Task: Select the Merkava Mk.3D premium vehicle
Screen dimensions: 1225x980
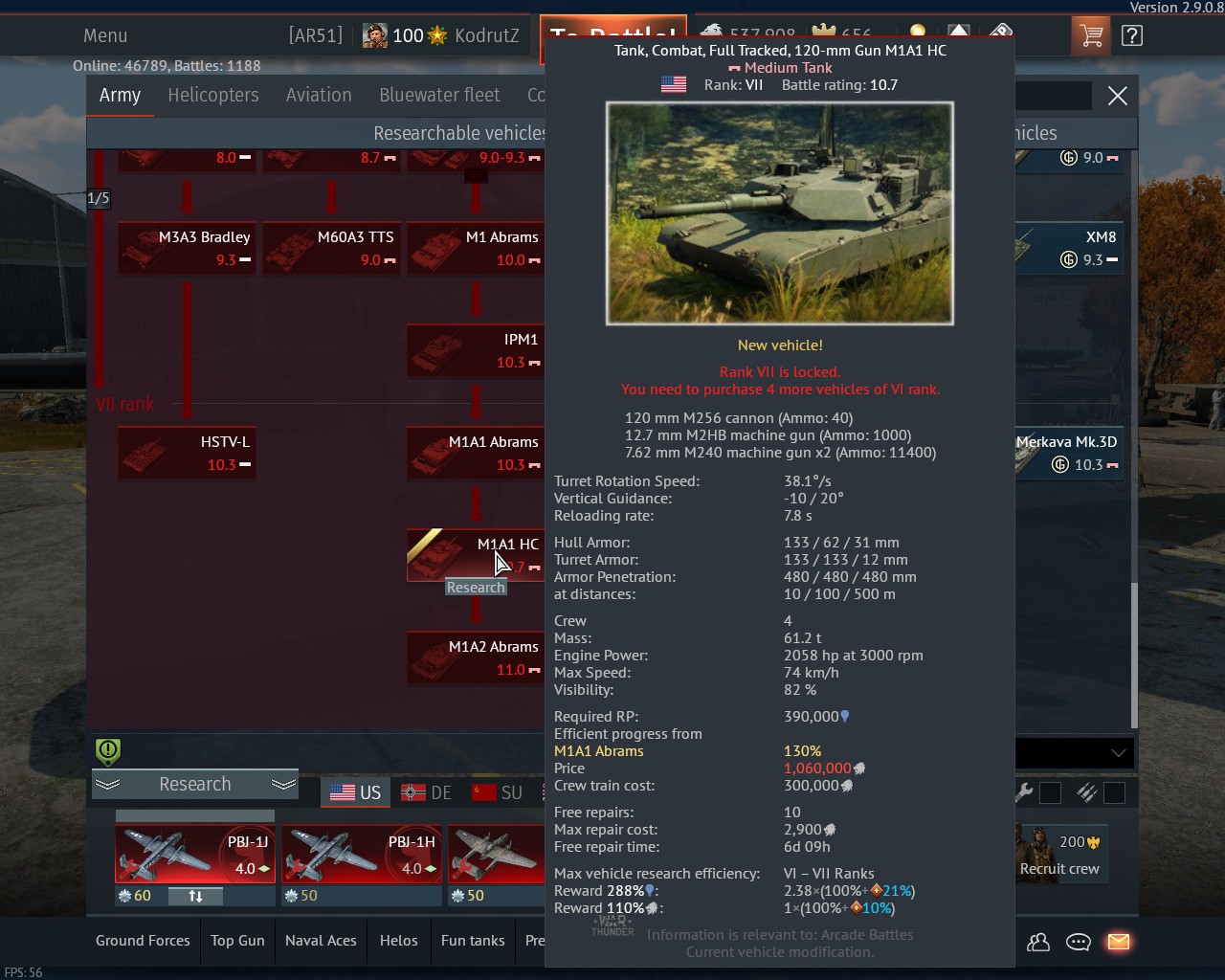Action: (x=1069, y=453)
